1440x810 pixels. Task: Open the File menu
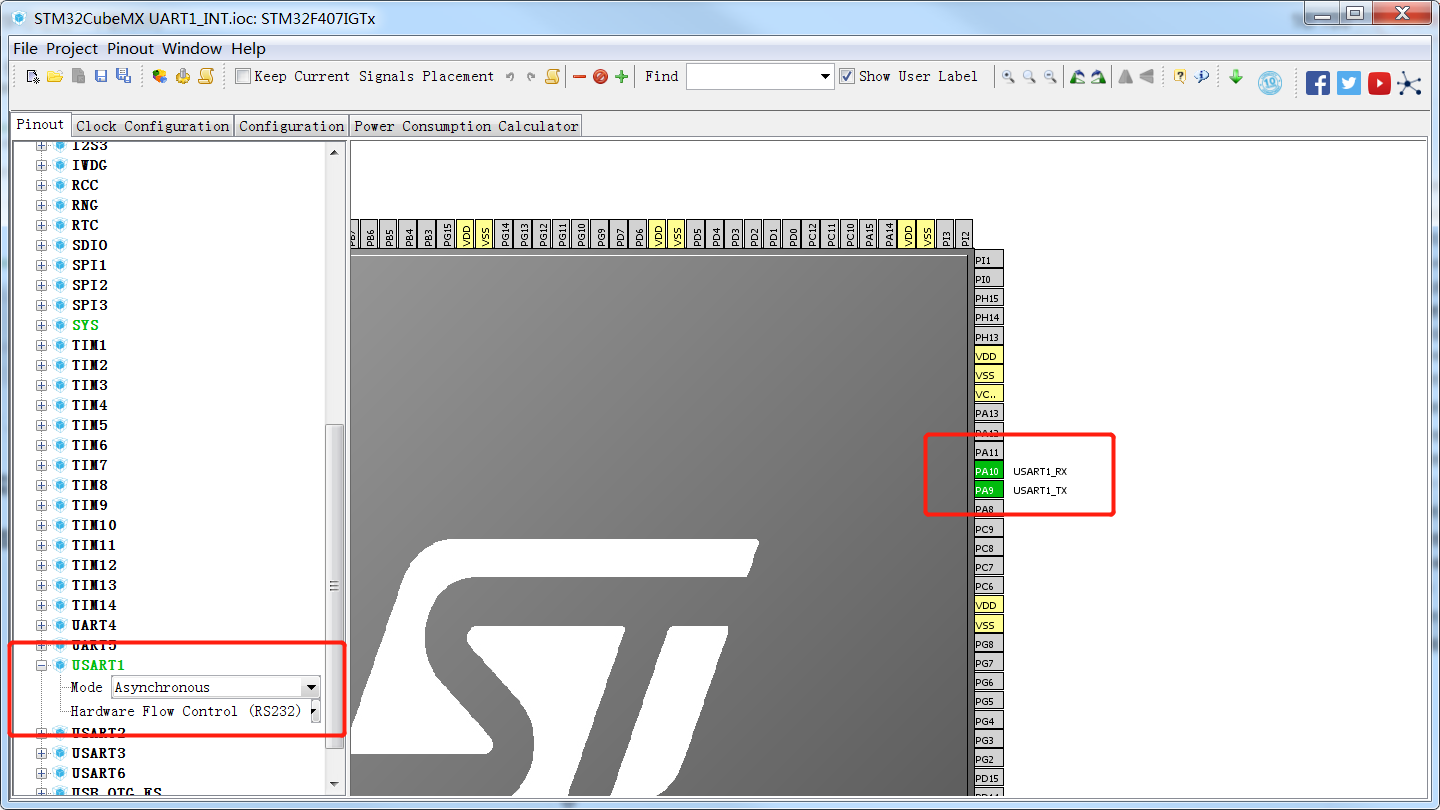point(25,48)
